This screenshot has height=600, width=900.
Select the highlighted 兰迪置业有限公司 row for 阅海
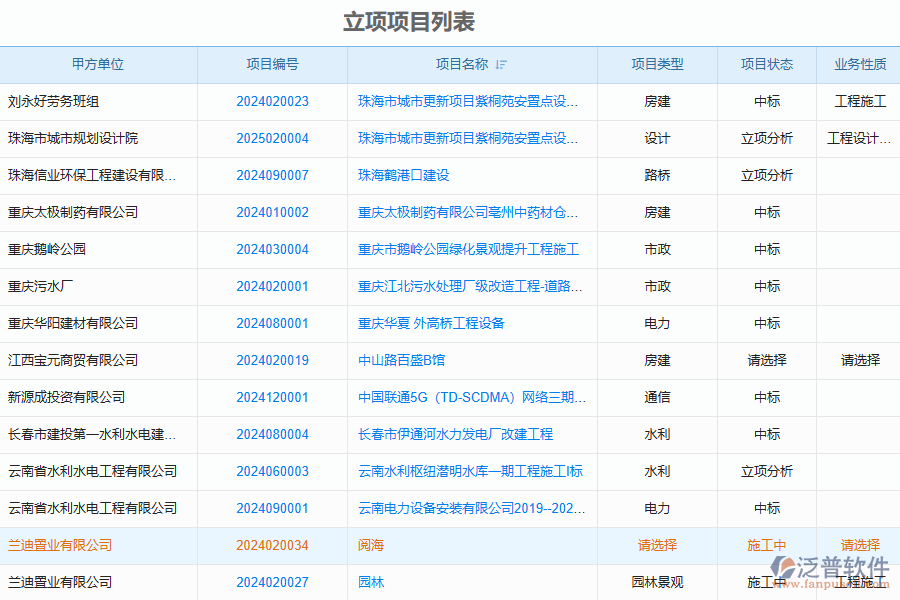[60, 546]
